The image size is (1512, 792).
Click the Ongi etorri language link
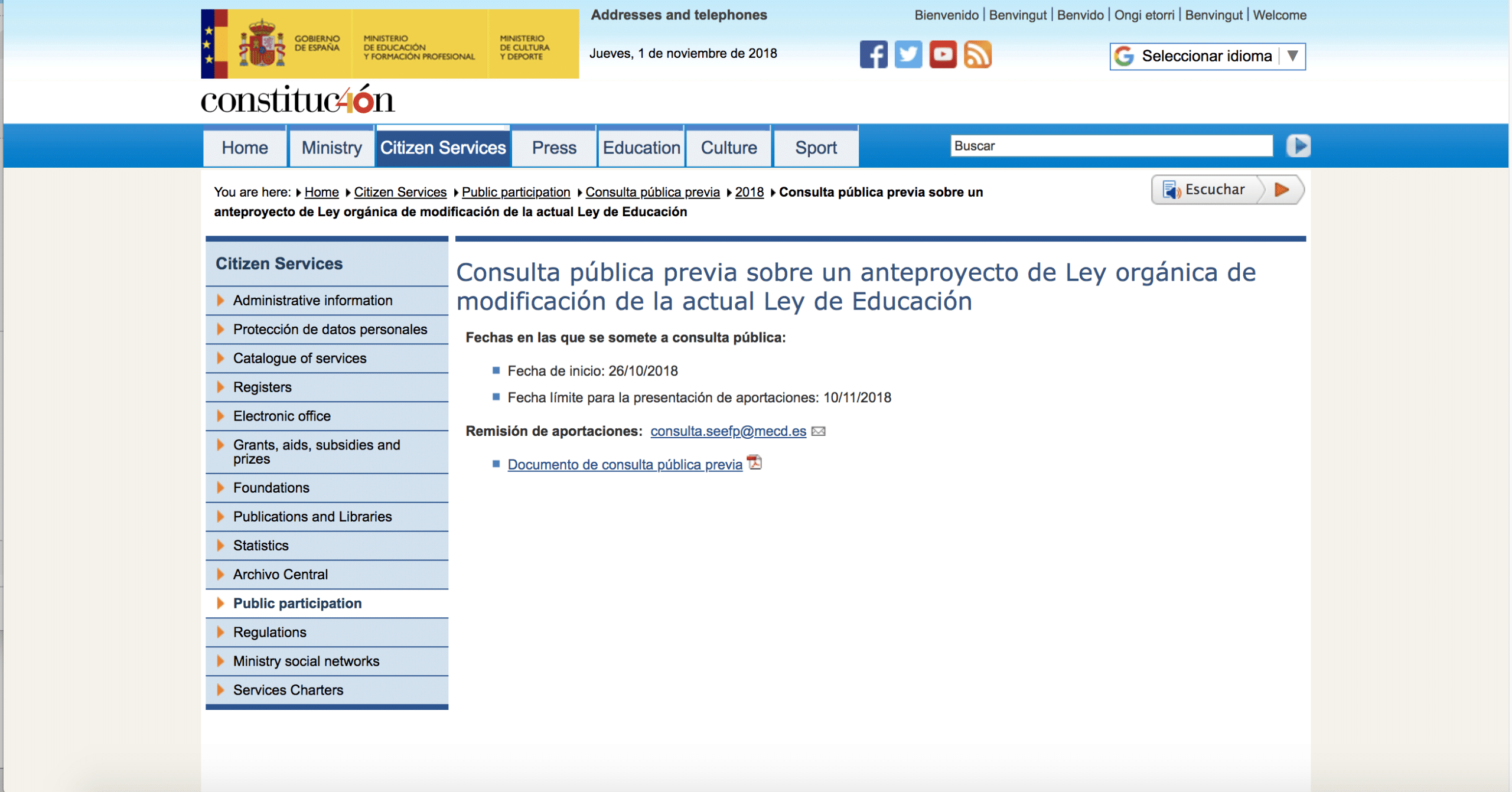click(x=1145, y=15)
